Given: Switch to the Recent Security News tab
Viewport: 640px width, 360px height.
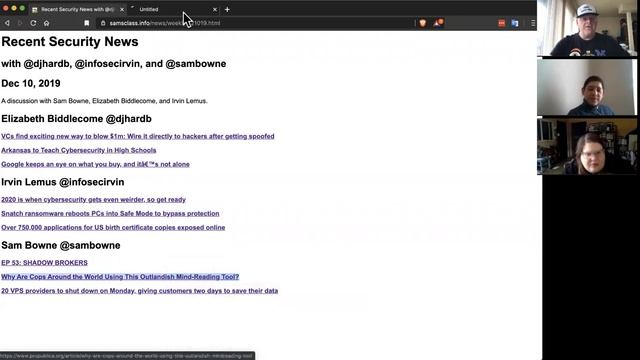Looking at the screenshot, I should pyautogui.click(x=78, y=9).
